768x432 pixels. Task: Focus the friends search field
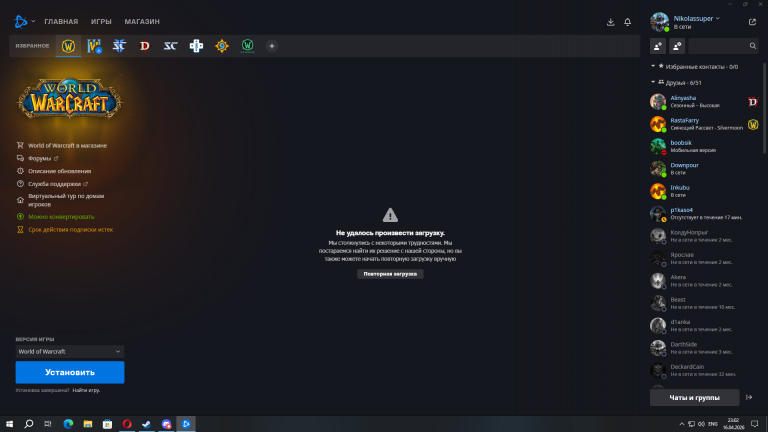pyautogui.click(x=723, y=46)
